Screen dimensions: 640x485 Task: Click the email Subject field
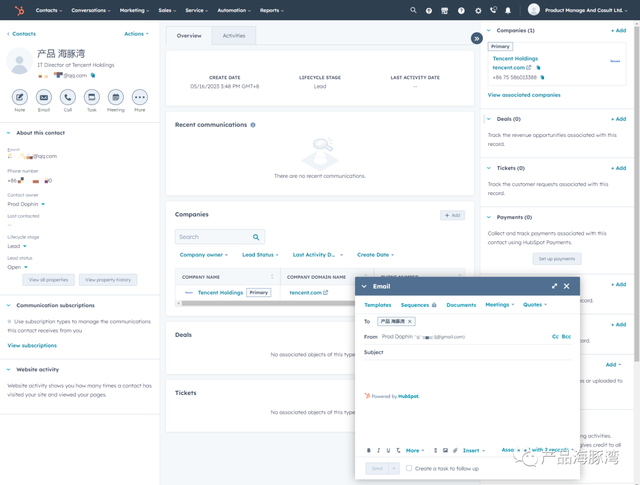coord(468,352)
